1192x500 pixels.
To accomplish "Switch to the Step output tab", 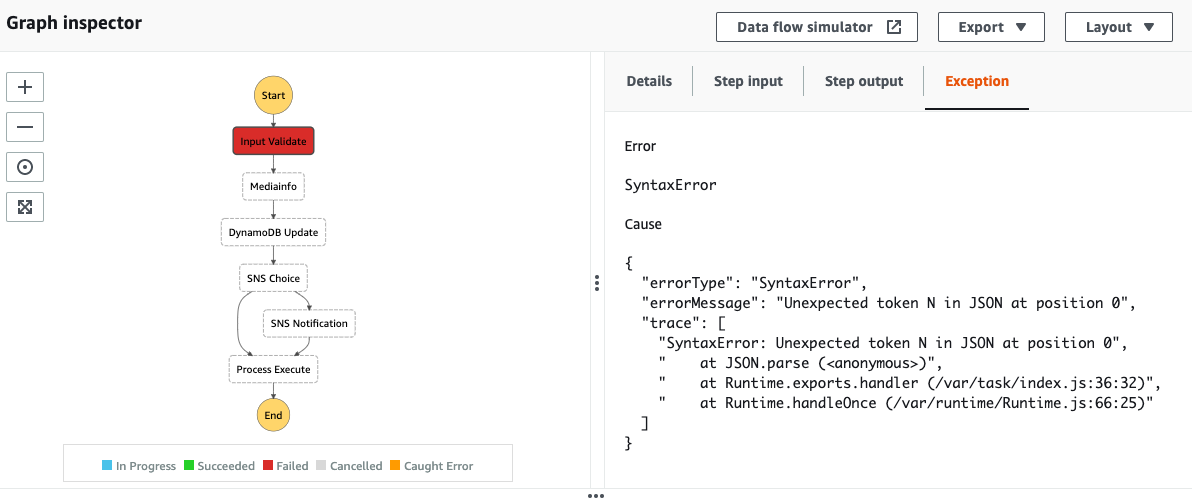I will pos(864,81).
